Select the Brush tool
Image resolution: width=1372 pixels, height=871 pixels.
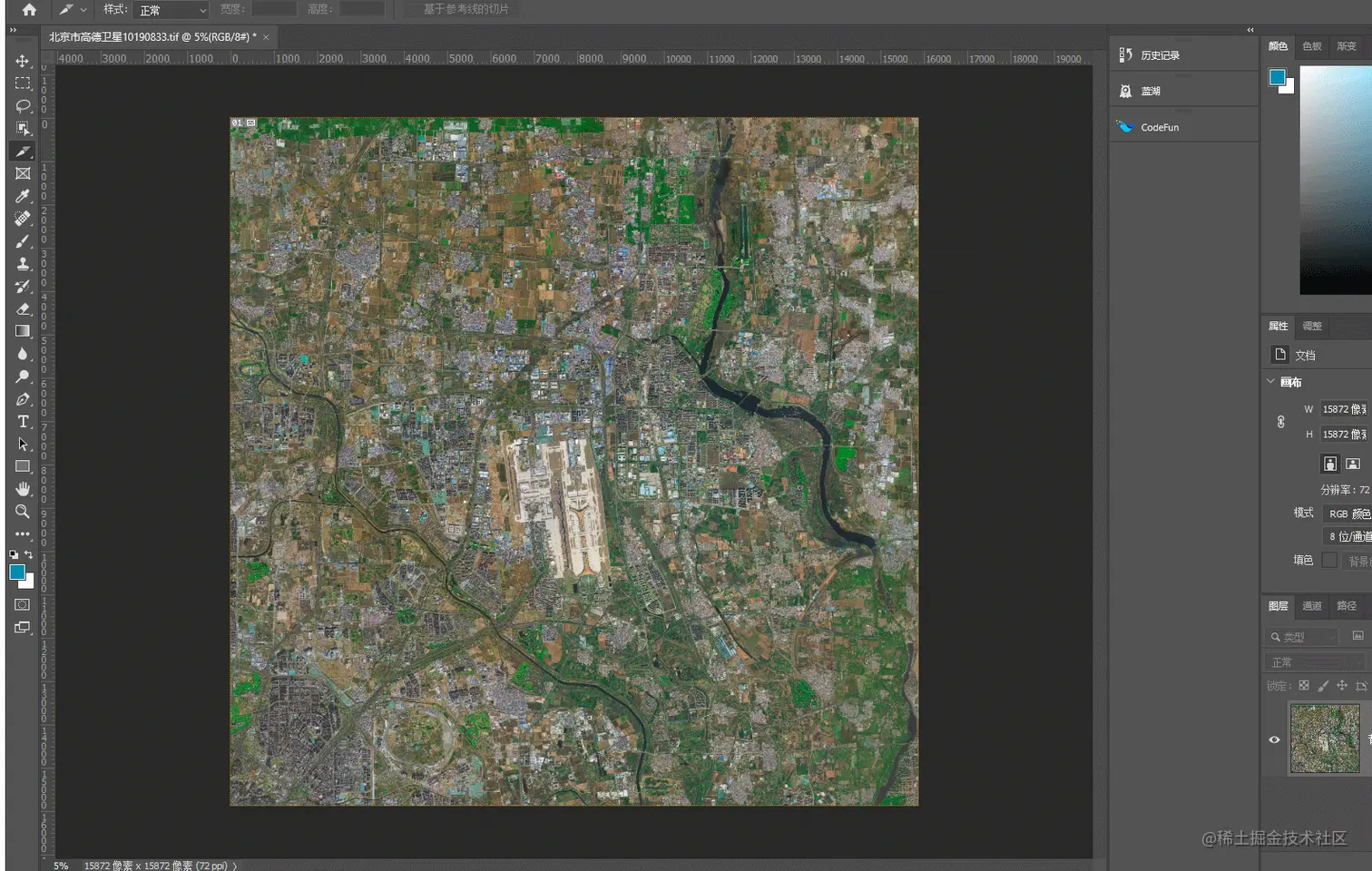coord(23,241)
